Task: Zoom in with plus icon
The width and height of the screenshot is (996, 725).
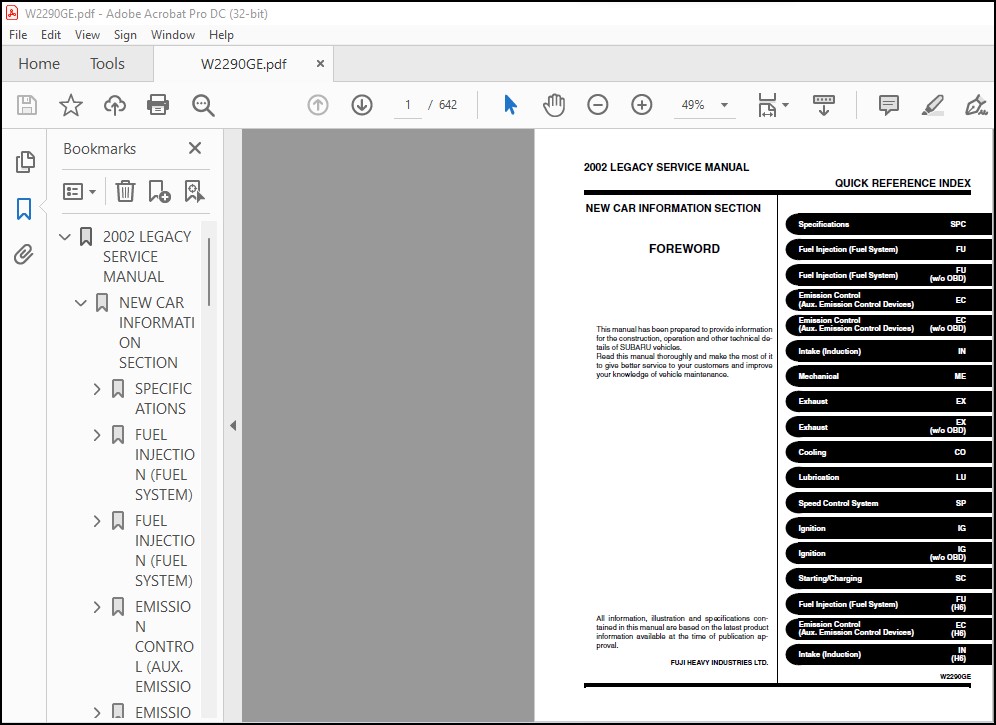Action: pyautogui.click(x=642, y=105)
